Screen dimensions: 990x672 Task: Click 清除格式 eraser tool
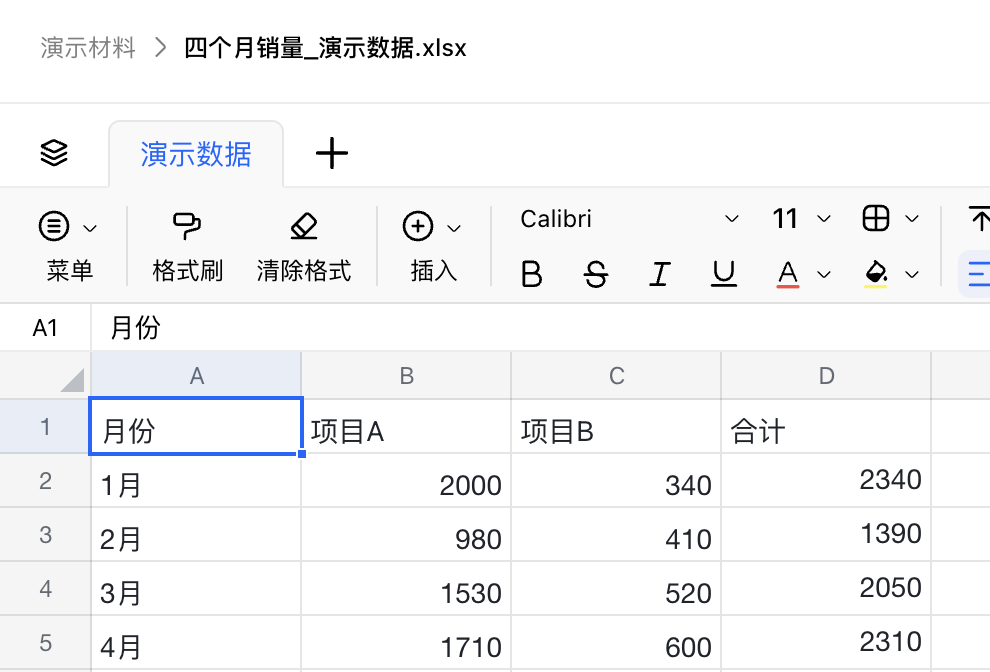pyautogui.click(x=304, y=245)
